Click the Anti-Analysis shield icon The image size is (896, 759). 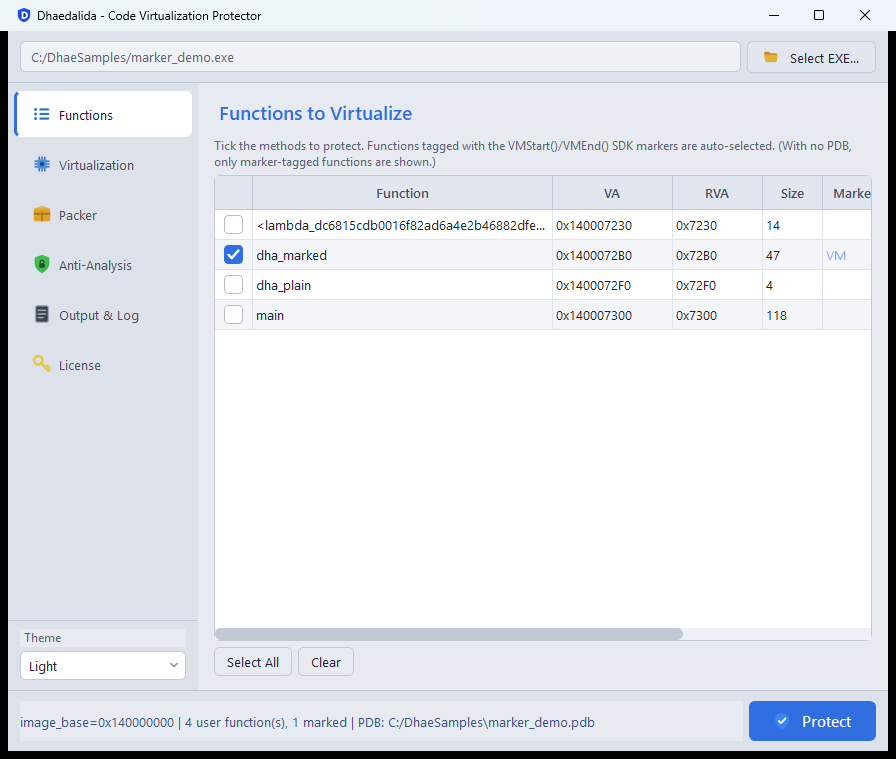(x=42, y=264)
